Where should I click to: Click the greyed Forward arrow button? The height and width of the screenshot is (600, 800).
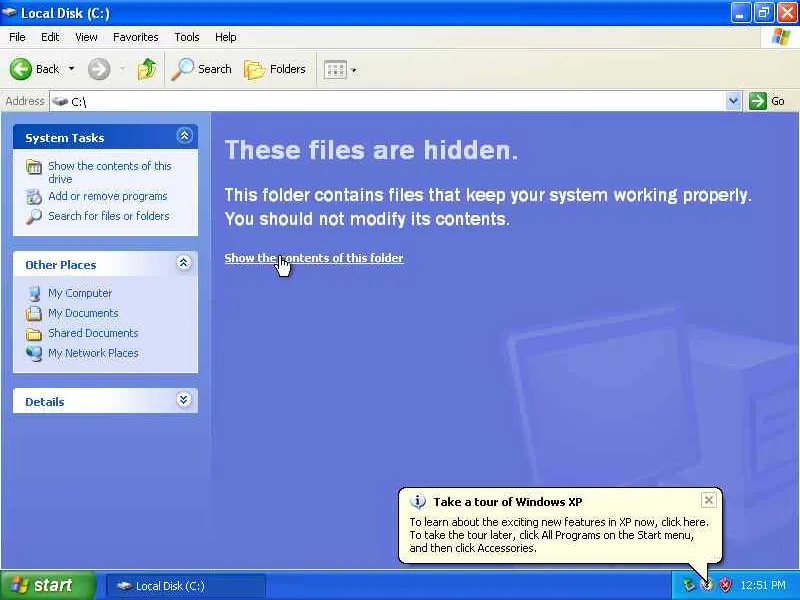pos(99,69)
